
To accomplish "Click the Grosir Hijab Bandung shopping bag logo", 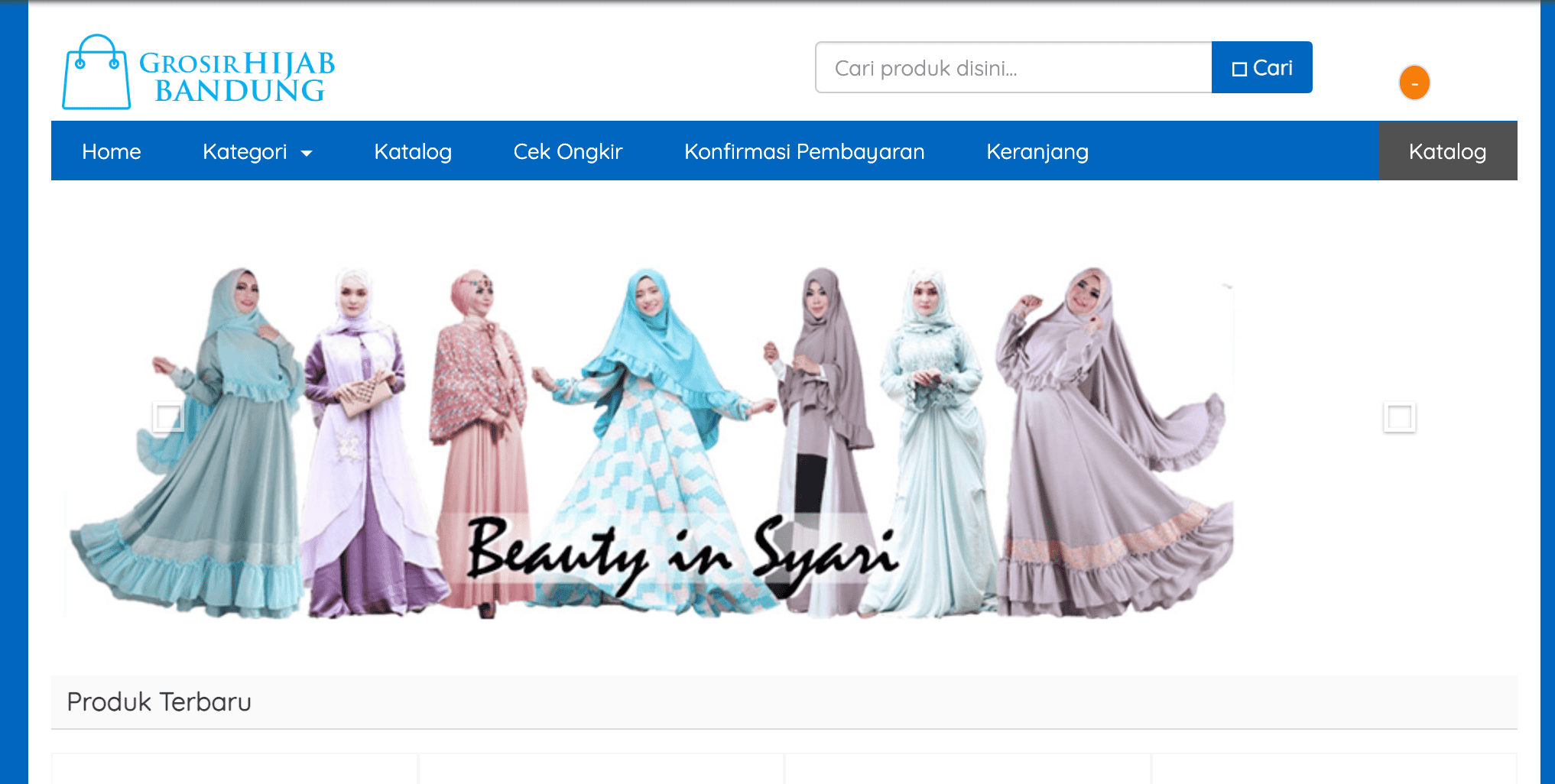I will pos(96,72).
